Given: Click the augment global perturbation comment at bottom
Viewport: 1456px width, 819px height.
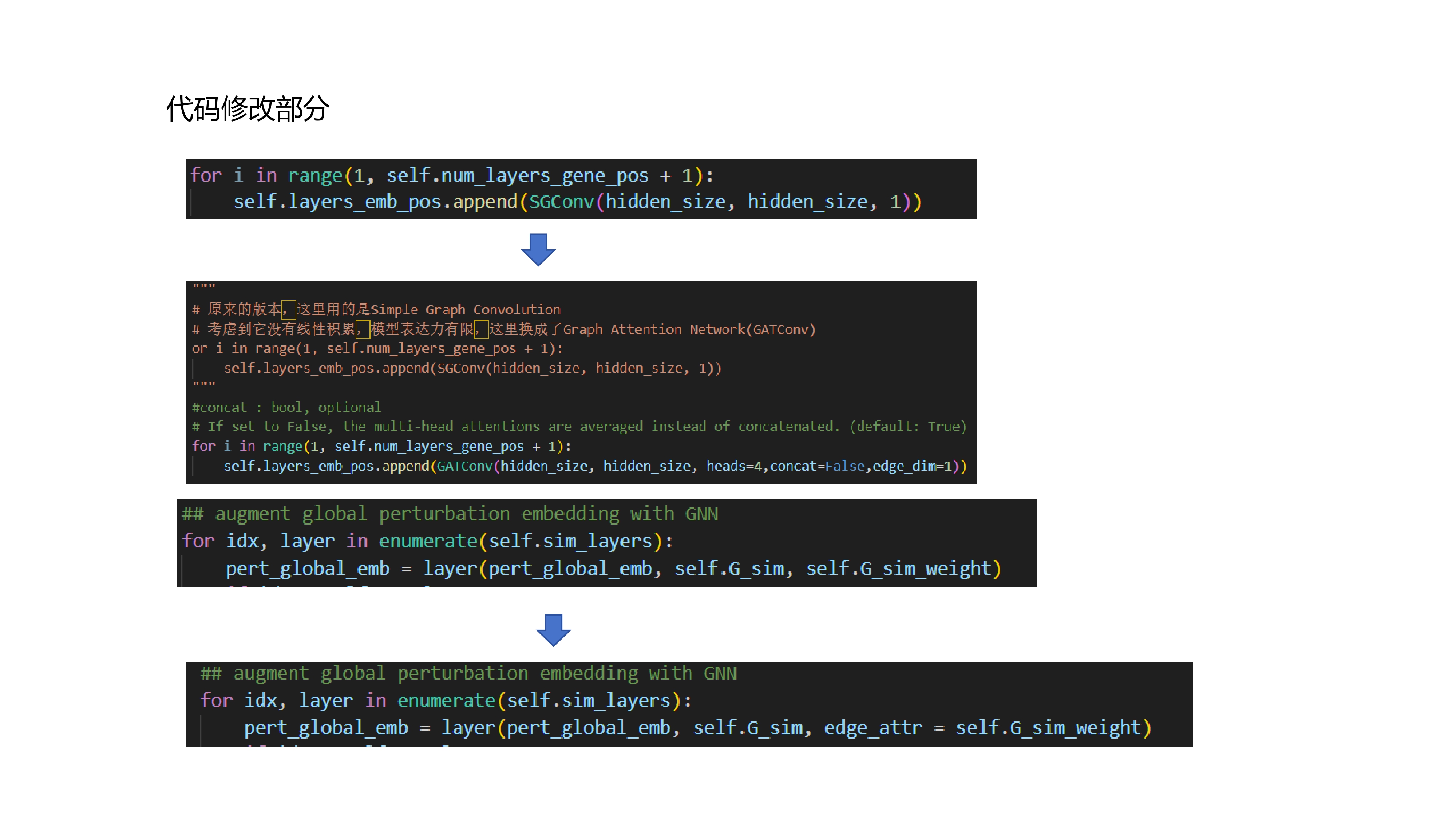Looking at the screenshot, I should click(x=468, y=674).
